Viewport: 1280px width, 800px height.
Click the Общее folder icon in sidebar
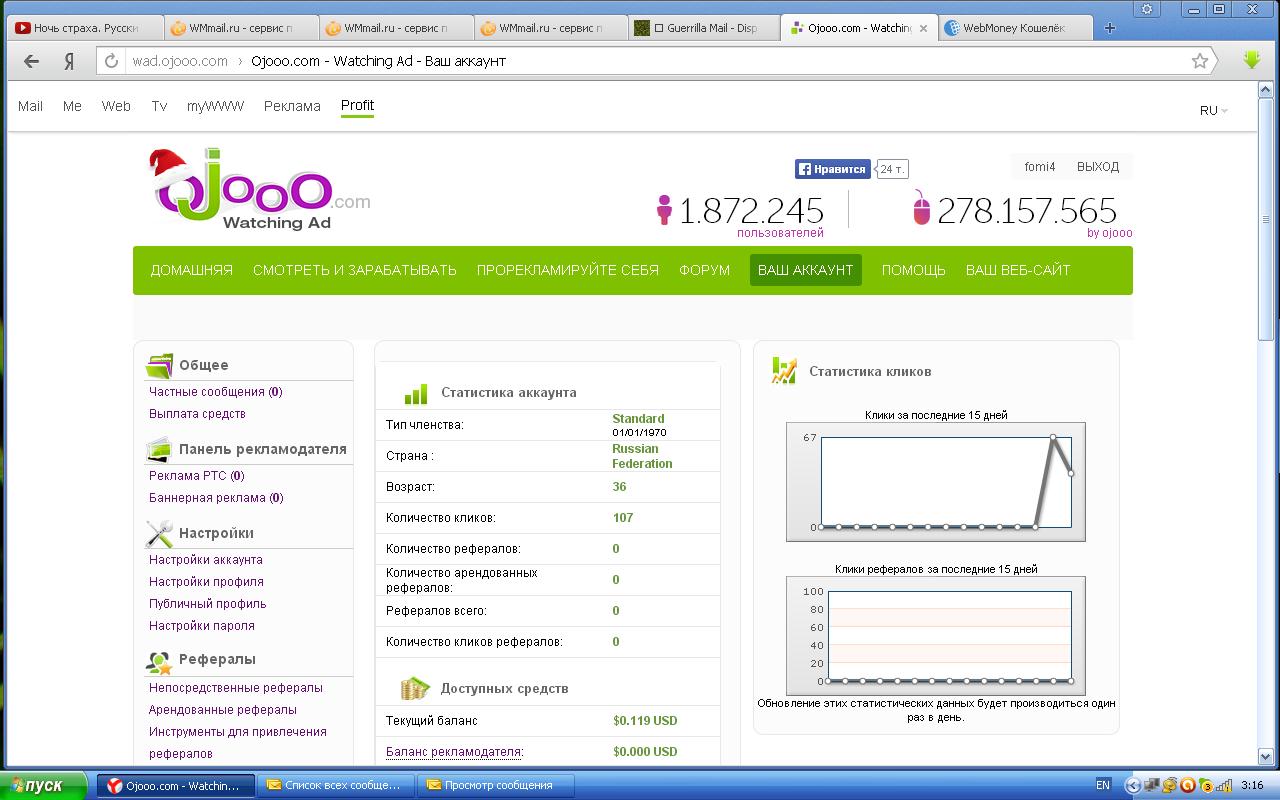pos(160,365)
